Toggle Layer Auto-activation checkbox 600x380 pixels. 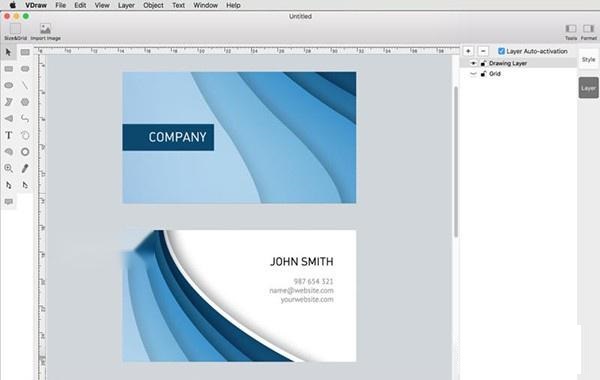click(501, 51)
